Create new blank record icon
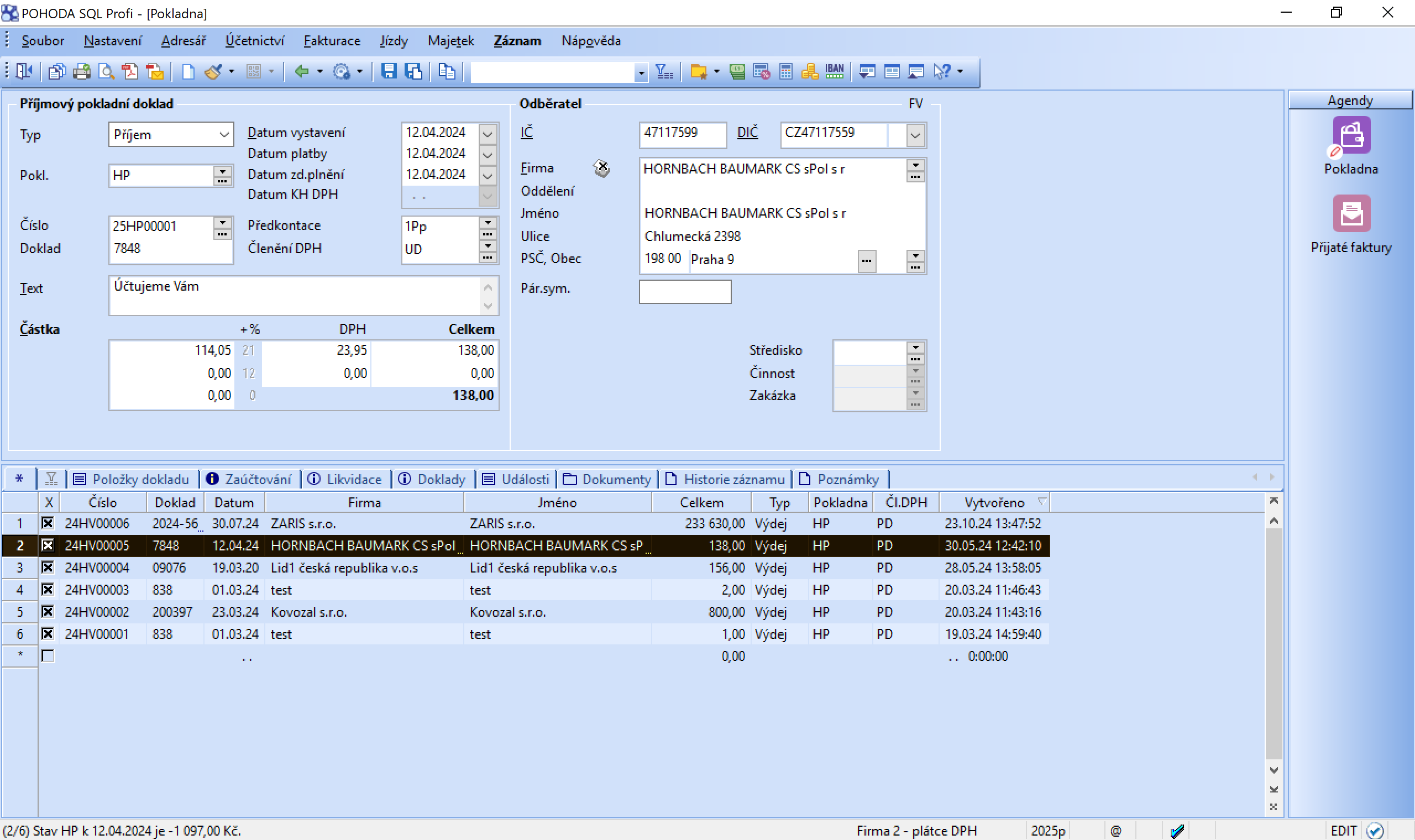Screen dimensions: 1415x840 point(188,71)
